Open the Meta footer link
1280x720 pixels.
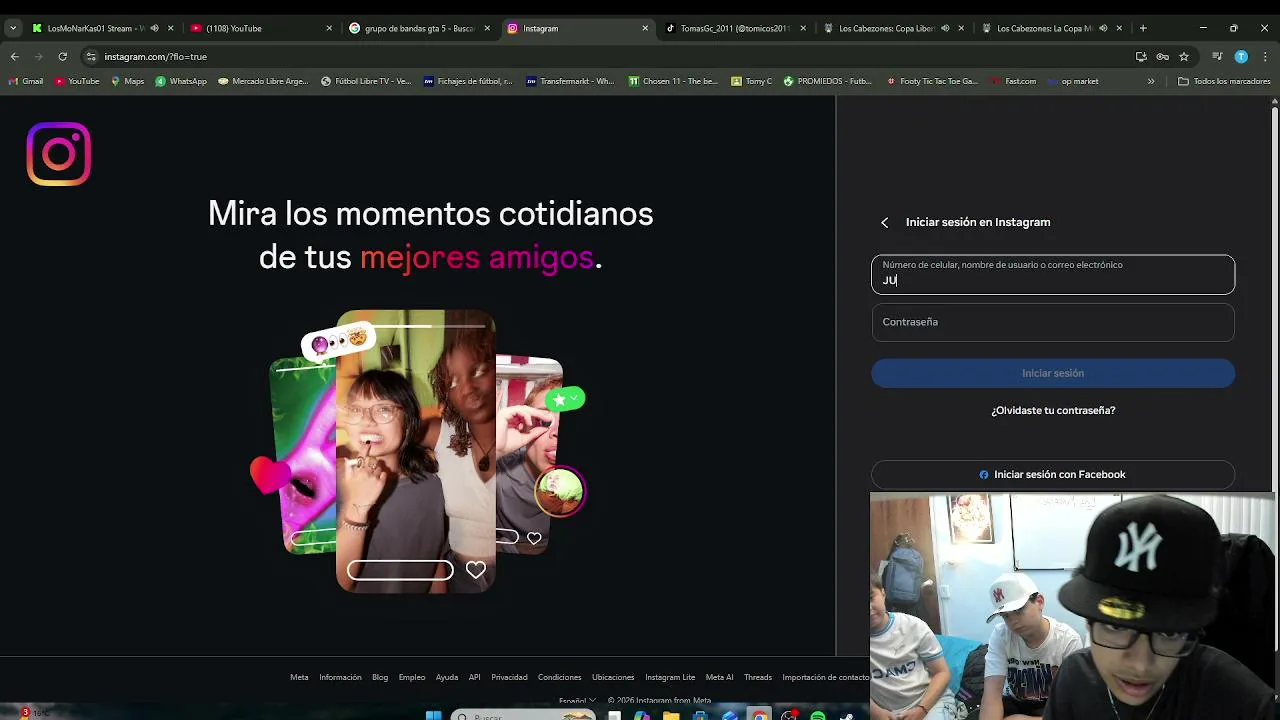(299, 677)
